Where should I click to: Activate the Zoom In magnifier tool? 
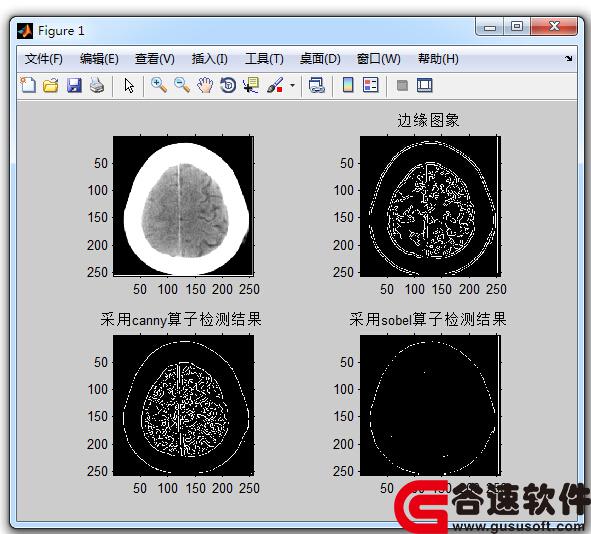[x=159, y=85]
